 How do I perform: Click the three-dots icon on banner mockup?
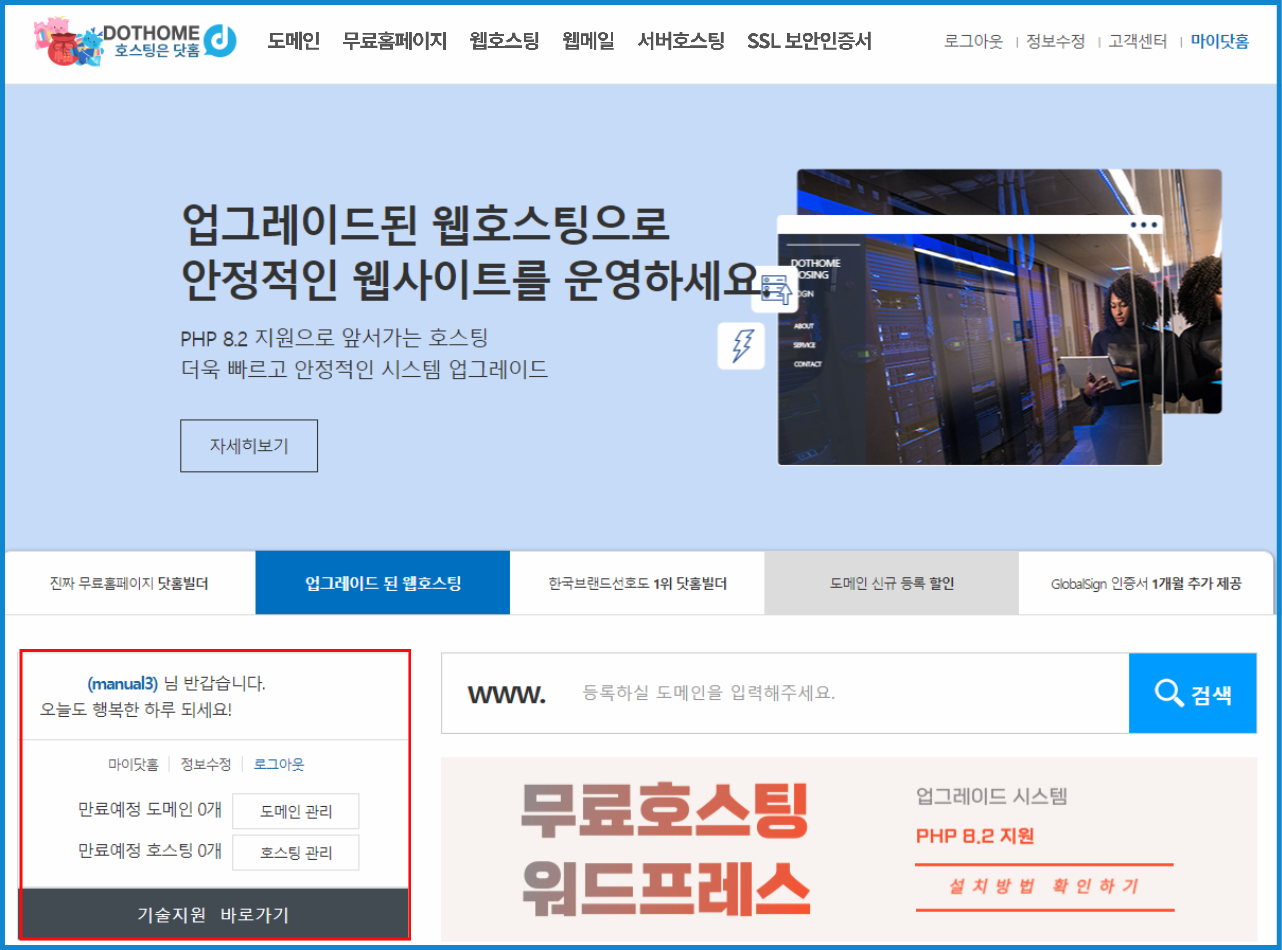pyautogui.click(x=1144, y=225)
